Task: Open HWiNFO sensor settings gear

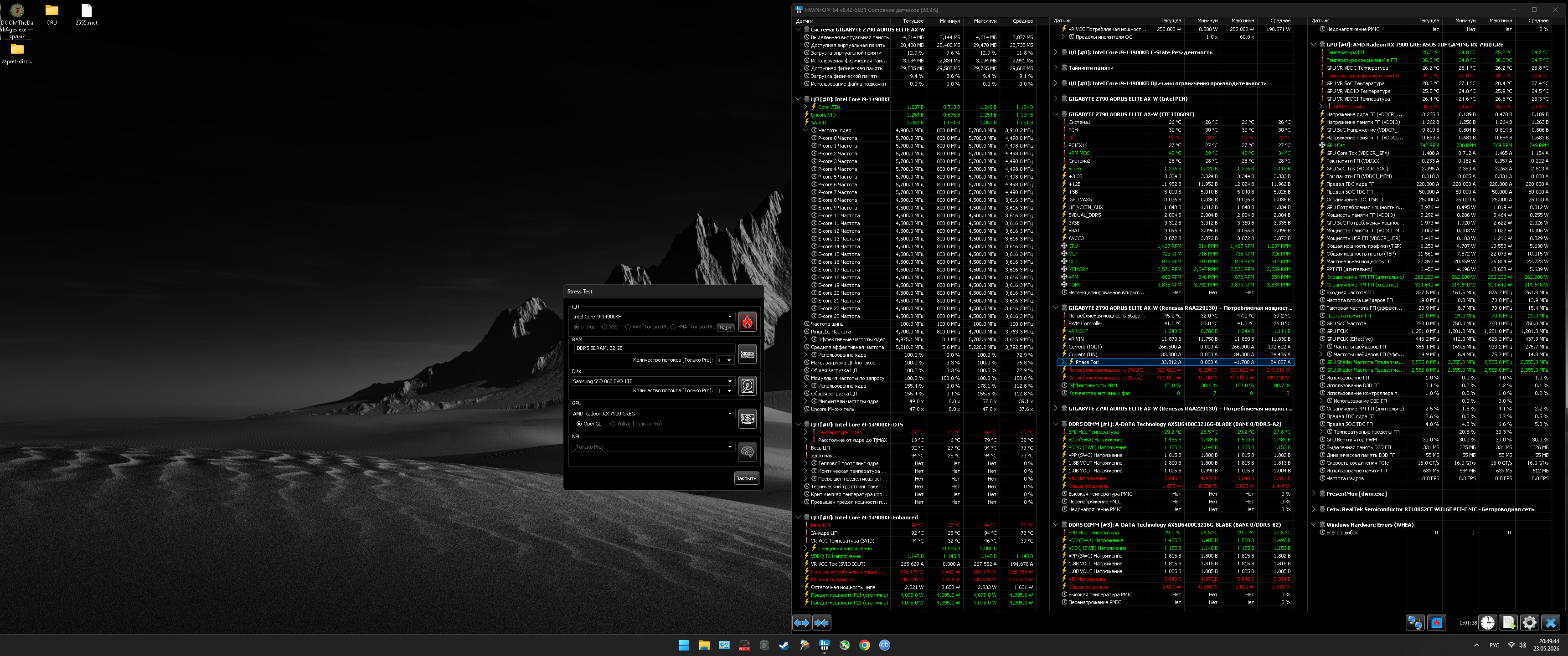Action: (1529, 623)
